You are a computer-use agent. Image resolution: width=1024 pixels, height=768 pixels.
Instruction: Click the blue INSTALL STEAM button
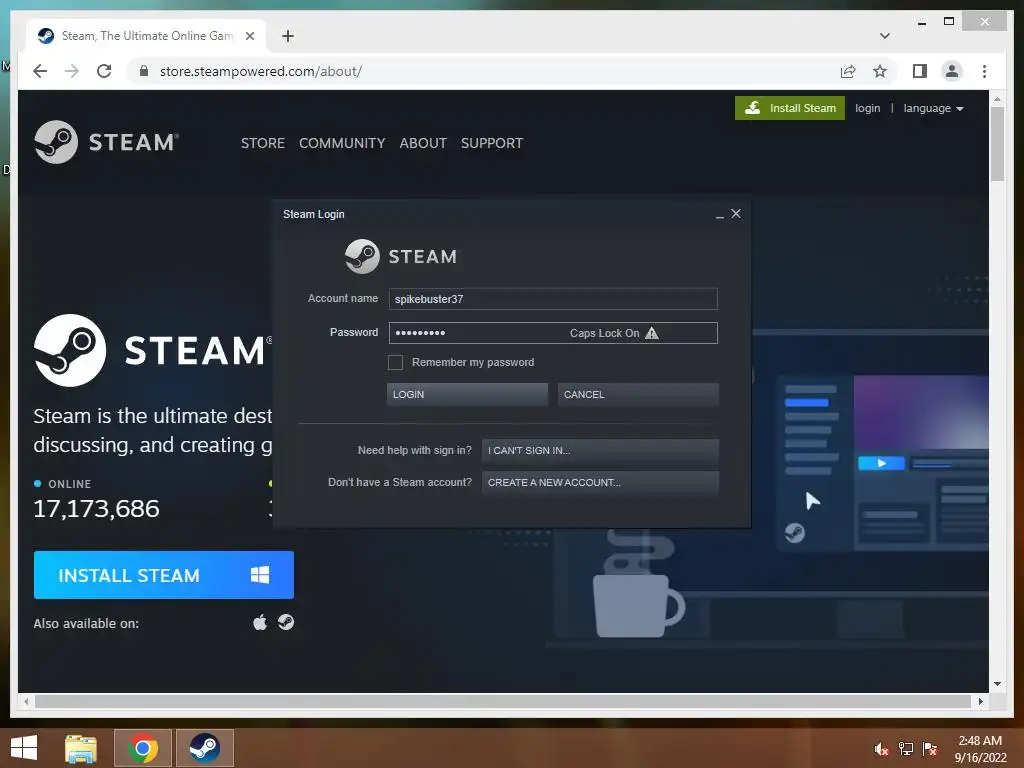pos(163,575)
